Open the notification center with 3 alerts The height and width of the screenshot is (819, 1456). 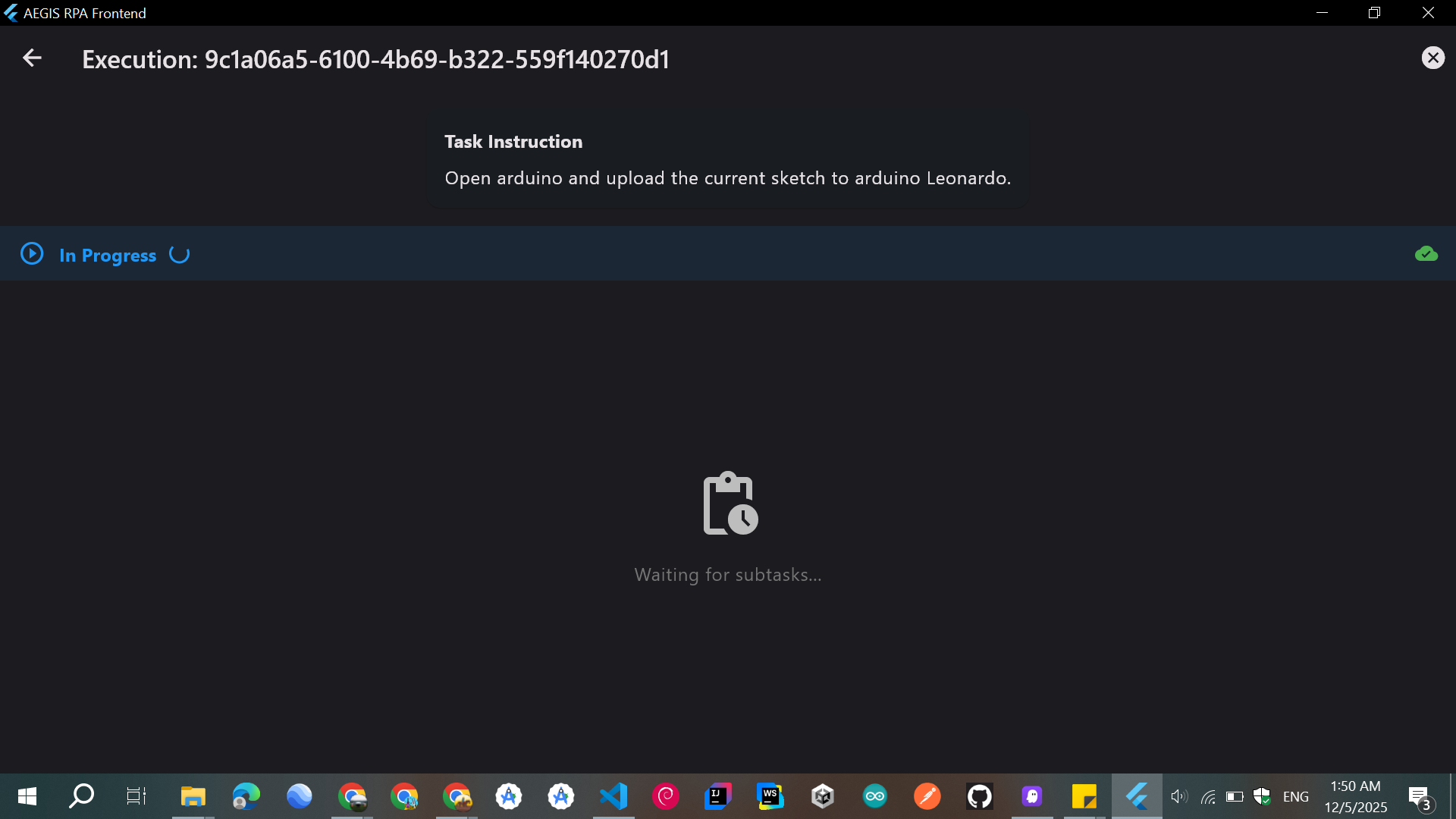1420,796
